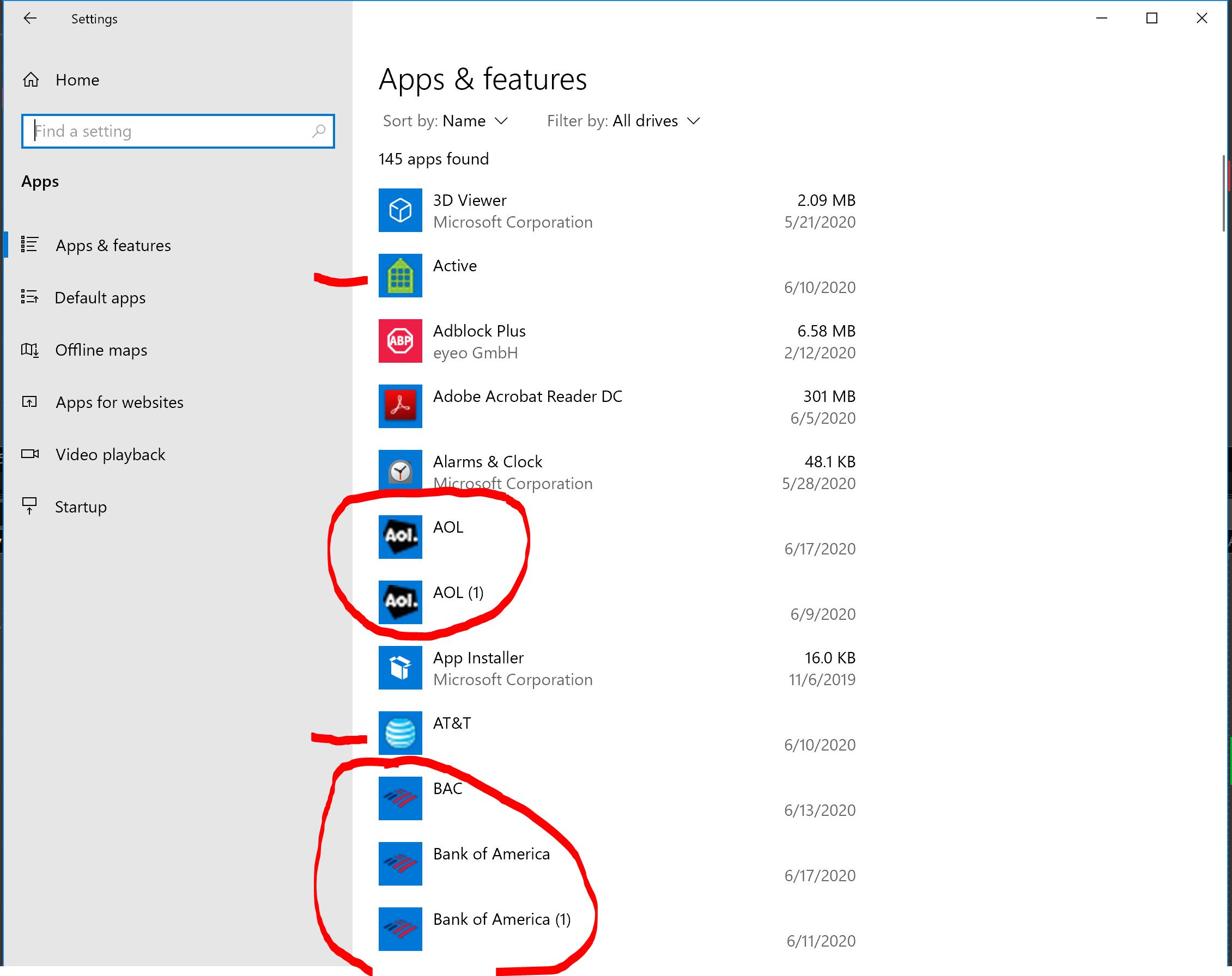
Task: Select the Bank of America (1) entry
Action: (501, 919)
